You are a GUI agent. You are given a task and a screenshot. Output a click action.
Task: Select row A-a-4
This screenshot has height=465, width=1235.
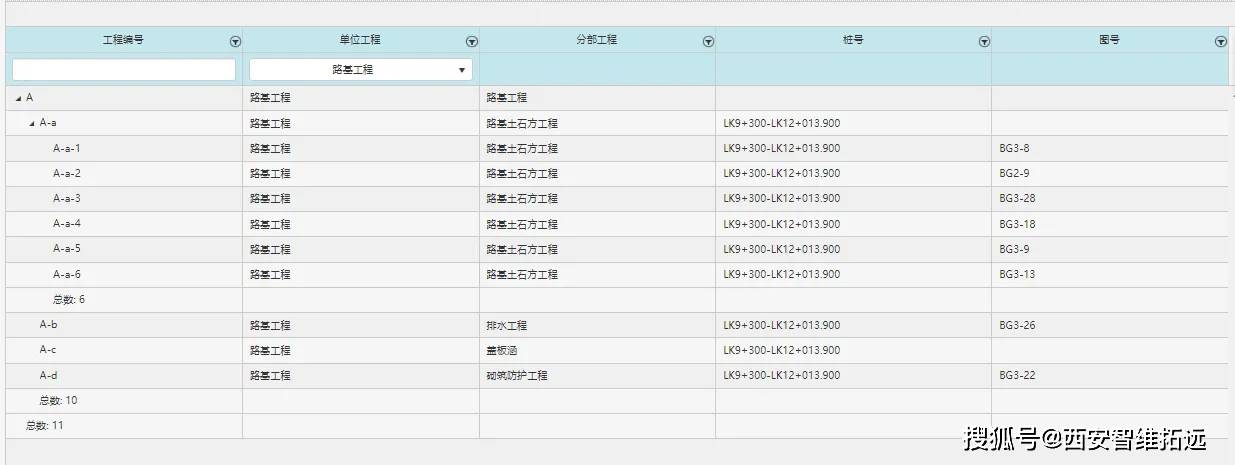[x=67, y=224]
